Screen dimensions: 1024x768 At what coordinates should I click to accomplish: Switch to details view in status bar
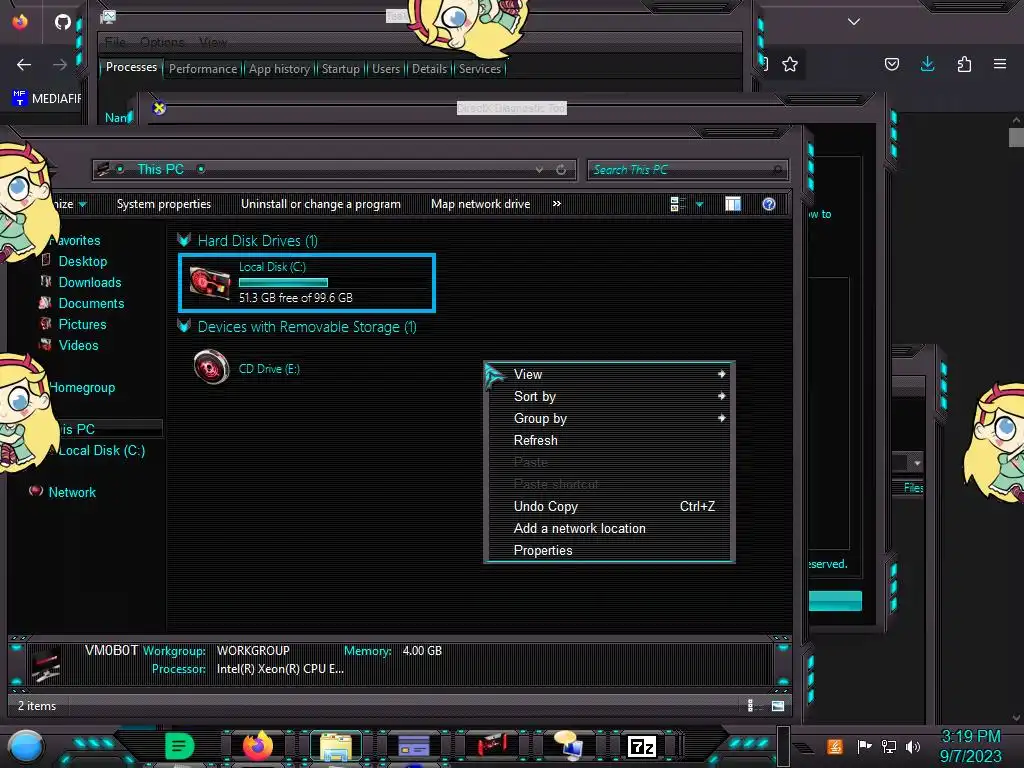pos(750,705)
